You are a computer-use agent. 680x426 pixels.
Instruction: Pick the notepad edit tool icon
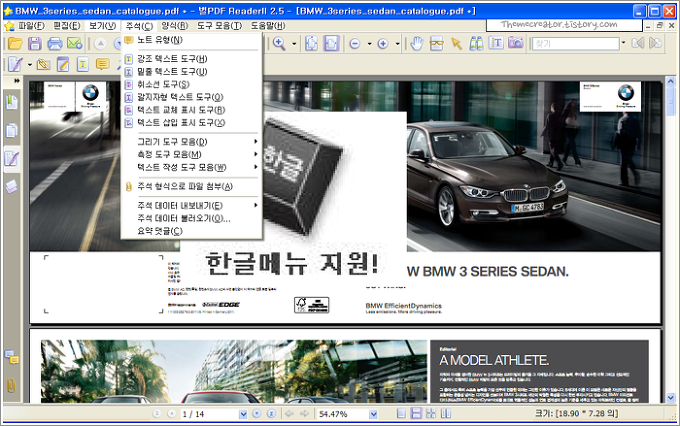point(63,65)
